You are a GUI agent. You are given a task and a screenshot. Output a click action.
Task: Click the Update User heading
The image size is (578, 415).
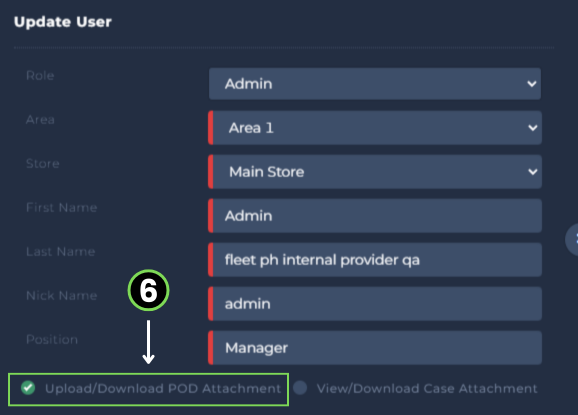(x=63, y=22)
